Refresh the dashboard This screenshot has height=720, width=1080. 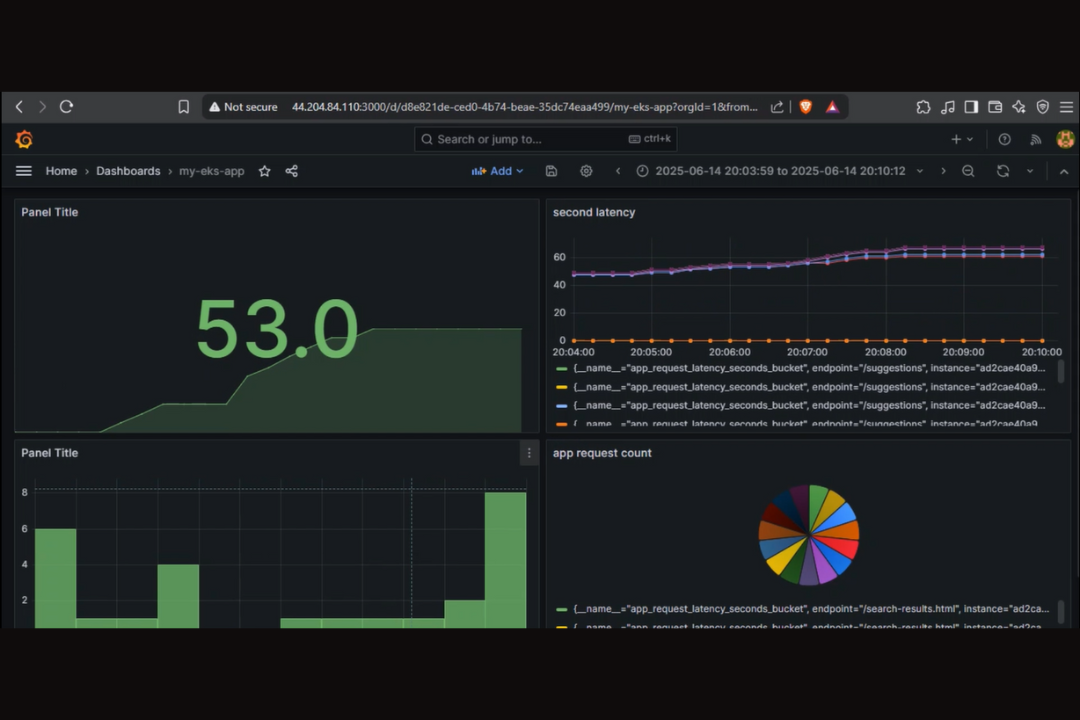(1002, 171)
